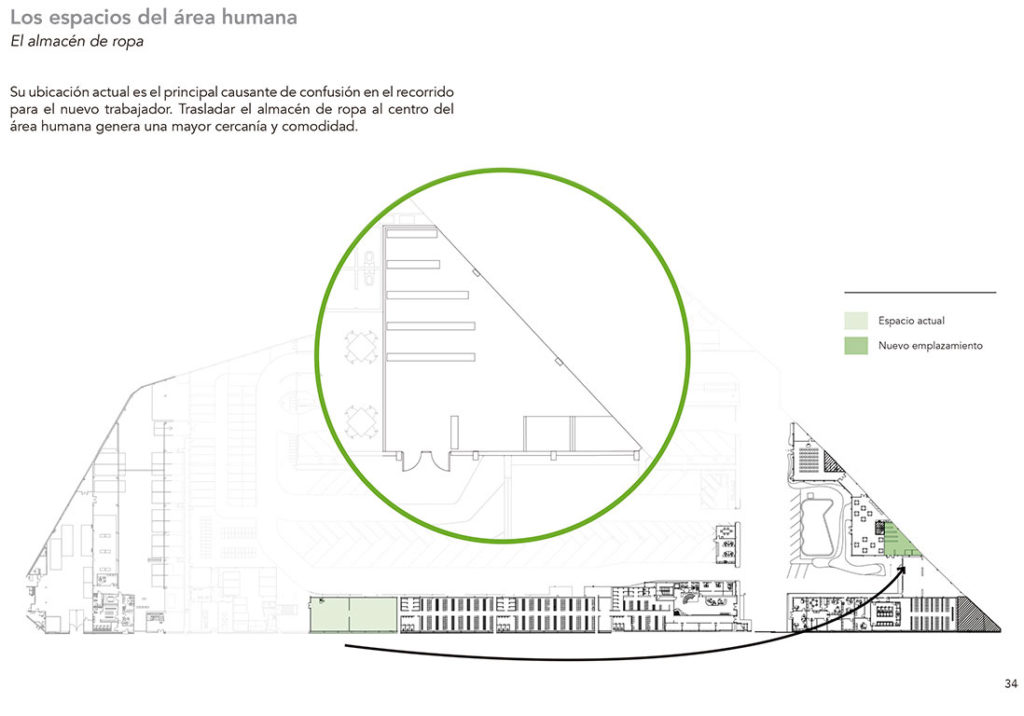Click the double door in the circular floor plan

tap(424, 461)
